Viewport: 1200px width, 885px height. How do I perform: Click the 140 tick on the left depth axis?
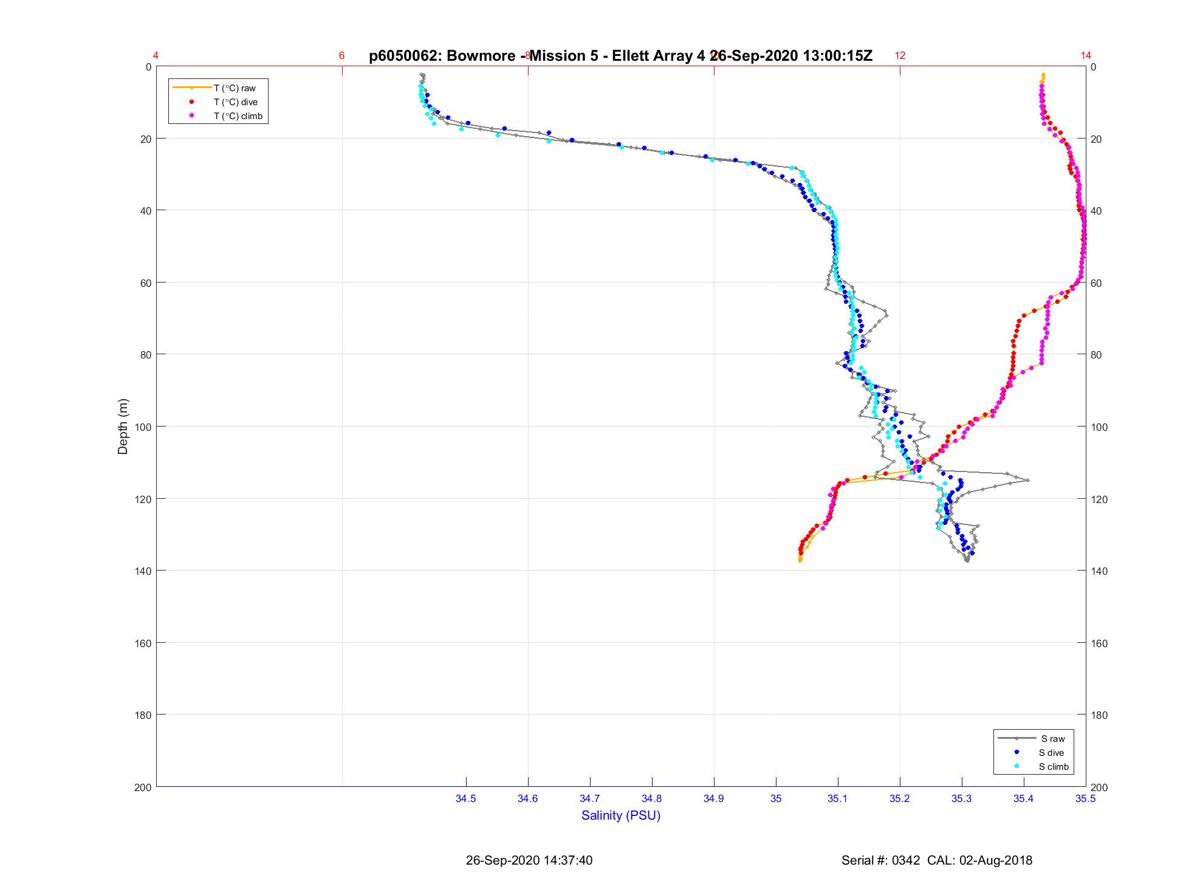click(142, 571)
